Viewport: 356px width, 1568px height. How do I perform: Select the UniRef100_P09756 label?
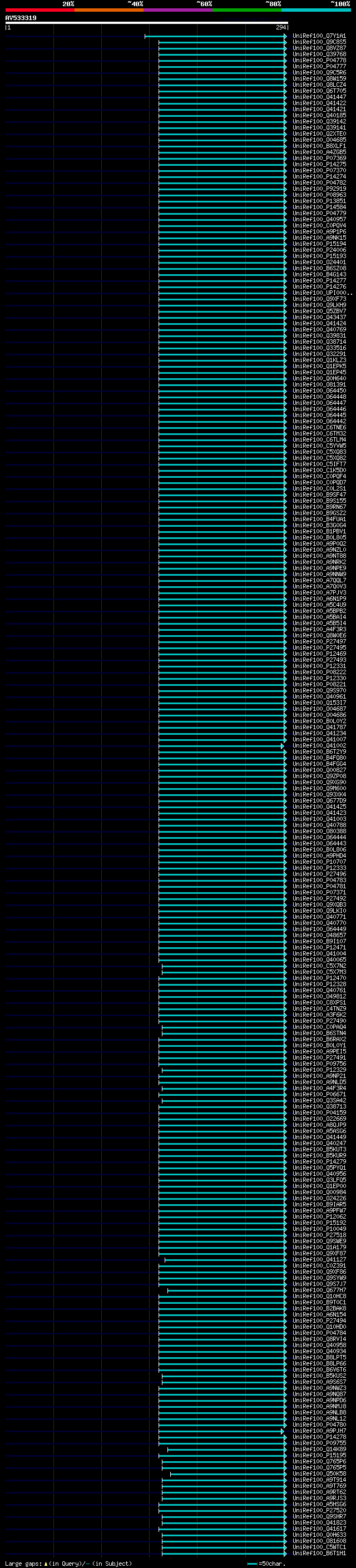click(x=319, y=1064)
